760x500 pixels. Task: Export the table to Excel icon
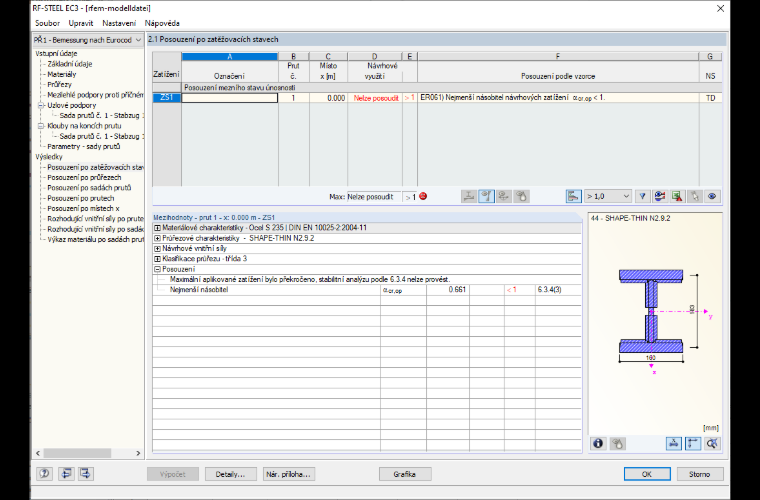(x=677, y=196)
